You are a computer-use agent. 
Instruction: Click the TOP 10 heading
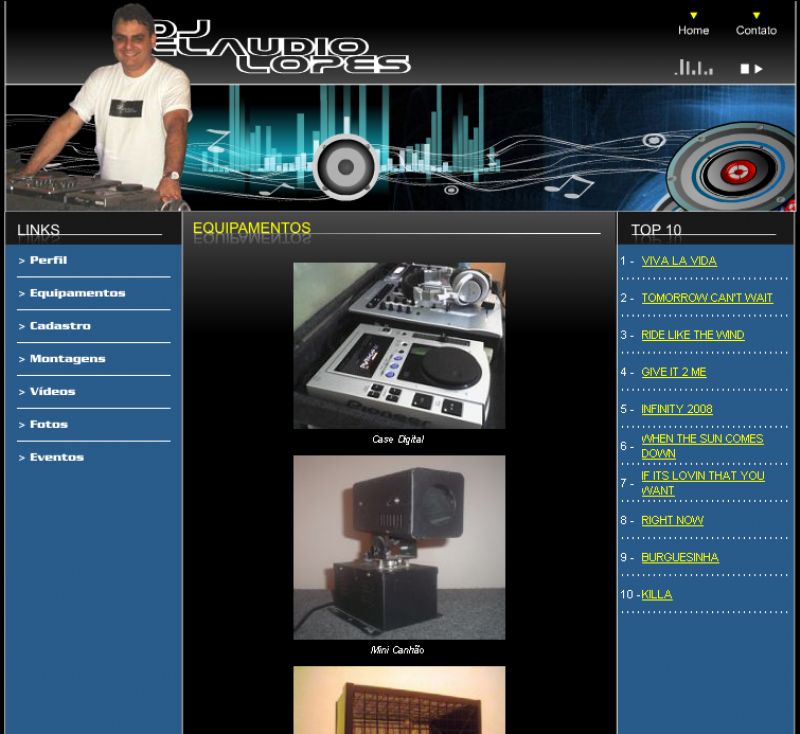tap(656, 230)
